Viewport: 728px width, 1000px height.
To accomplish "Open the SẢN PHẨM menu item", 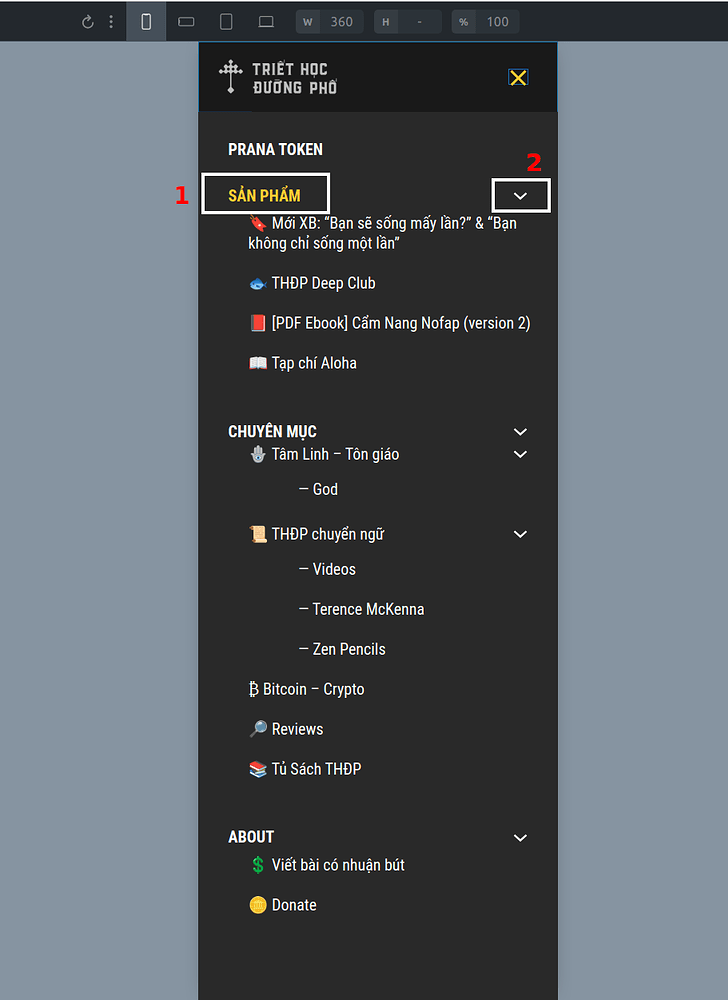I will pos(265,193).
